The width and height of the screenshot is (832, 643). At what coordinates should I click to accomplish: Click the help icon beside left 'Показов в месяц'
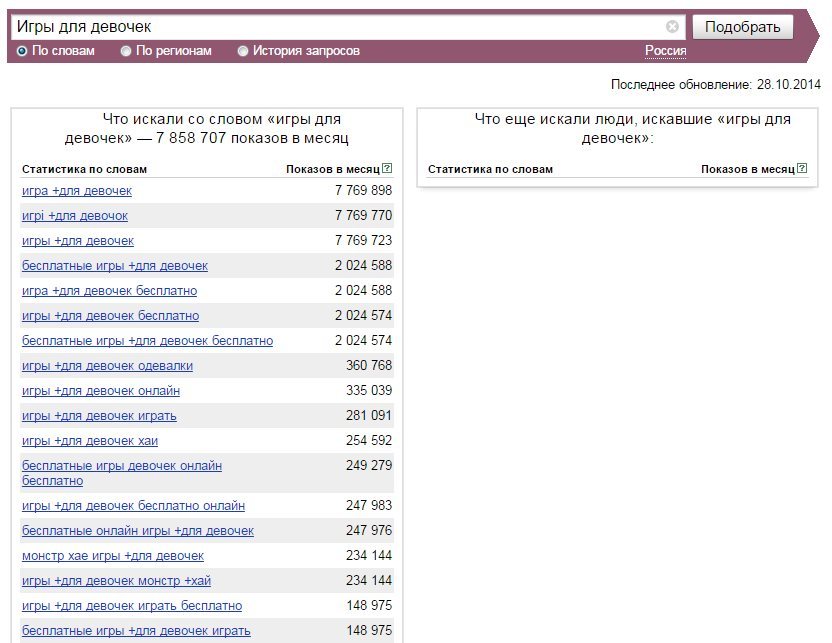[387, 168]
